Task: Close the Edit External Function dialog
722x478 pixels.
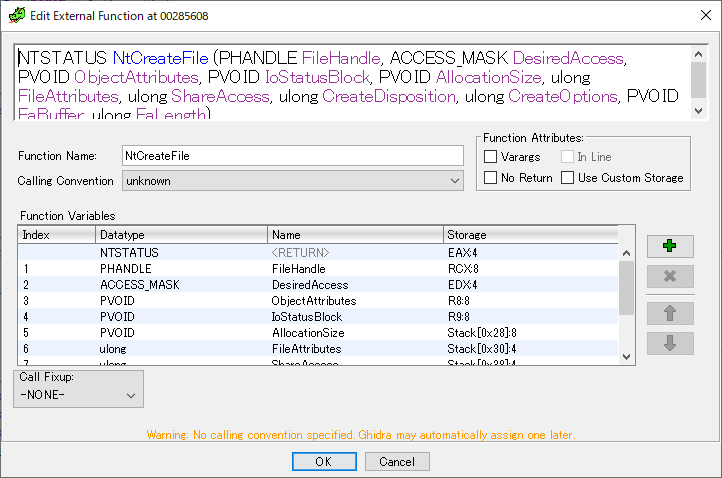Action: point(705,15)
